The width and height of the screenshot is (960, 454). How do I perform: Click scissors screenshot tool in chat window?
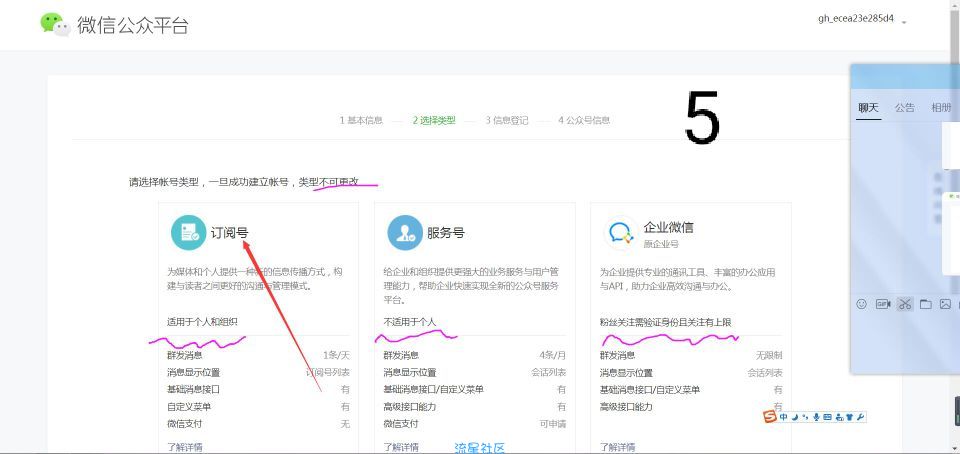905,303
